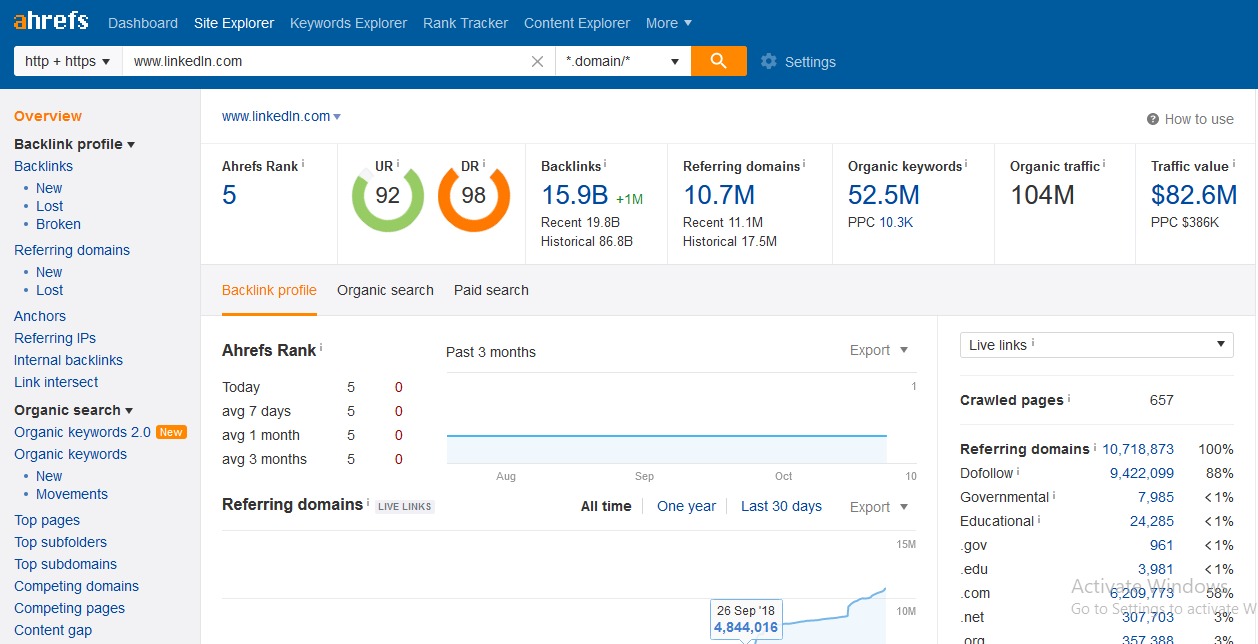Switch the referring domains chart to Last 30 days
The image size is (1258, 644).
(x=781, y=506)
